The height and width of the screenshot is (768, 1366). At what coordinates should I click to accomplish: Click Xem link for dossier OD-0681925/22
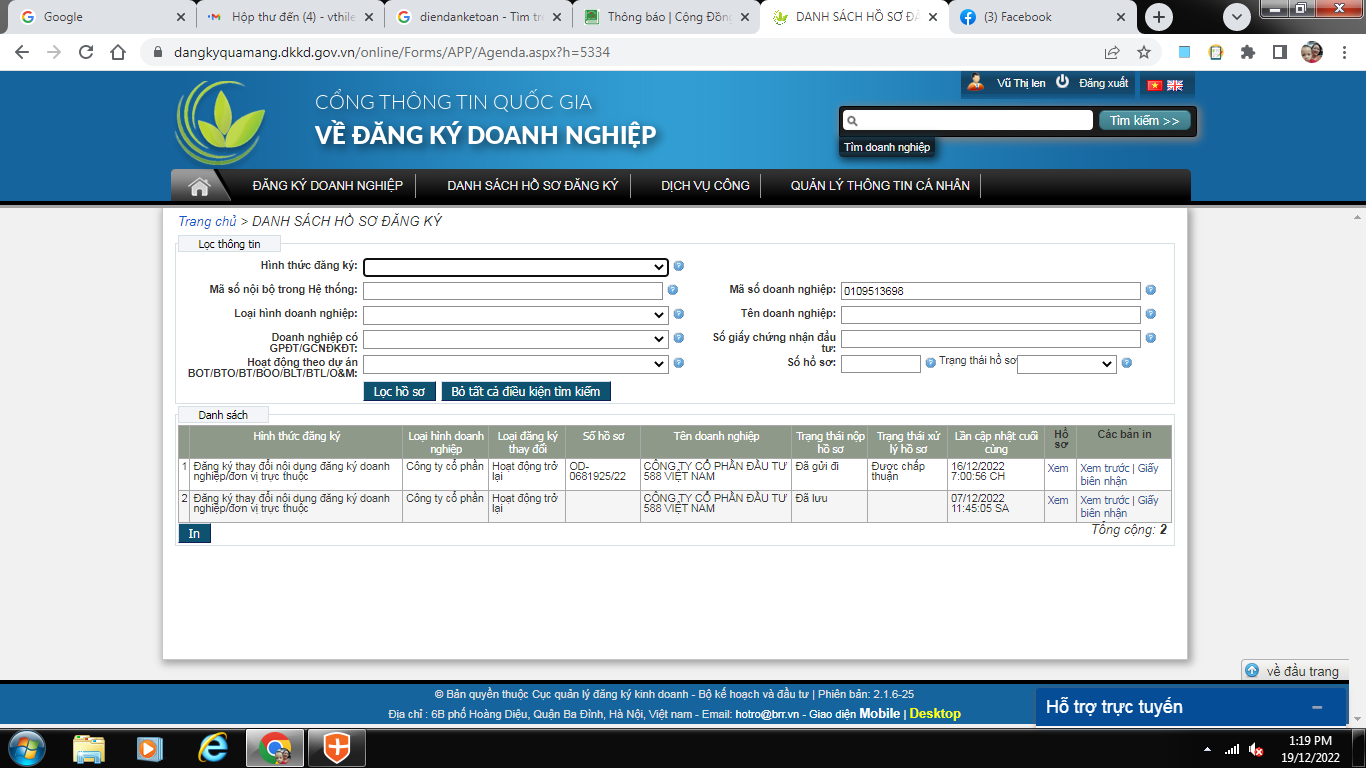(x=1057, y=468)
